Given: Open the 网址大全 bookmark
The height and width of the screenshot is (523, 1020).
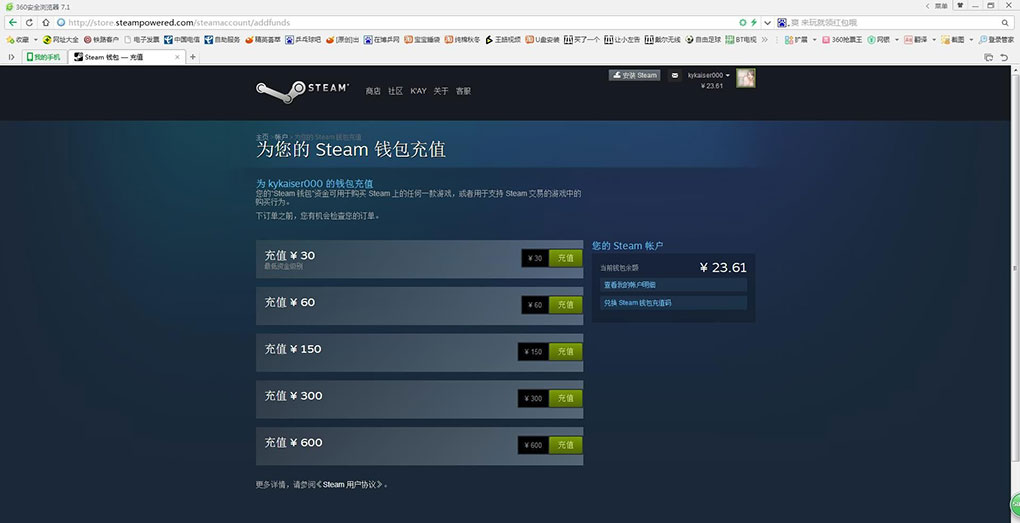Looking at the screenshot, I should point(60,40).
